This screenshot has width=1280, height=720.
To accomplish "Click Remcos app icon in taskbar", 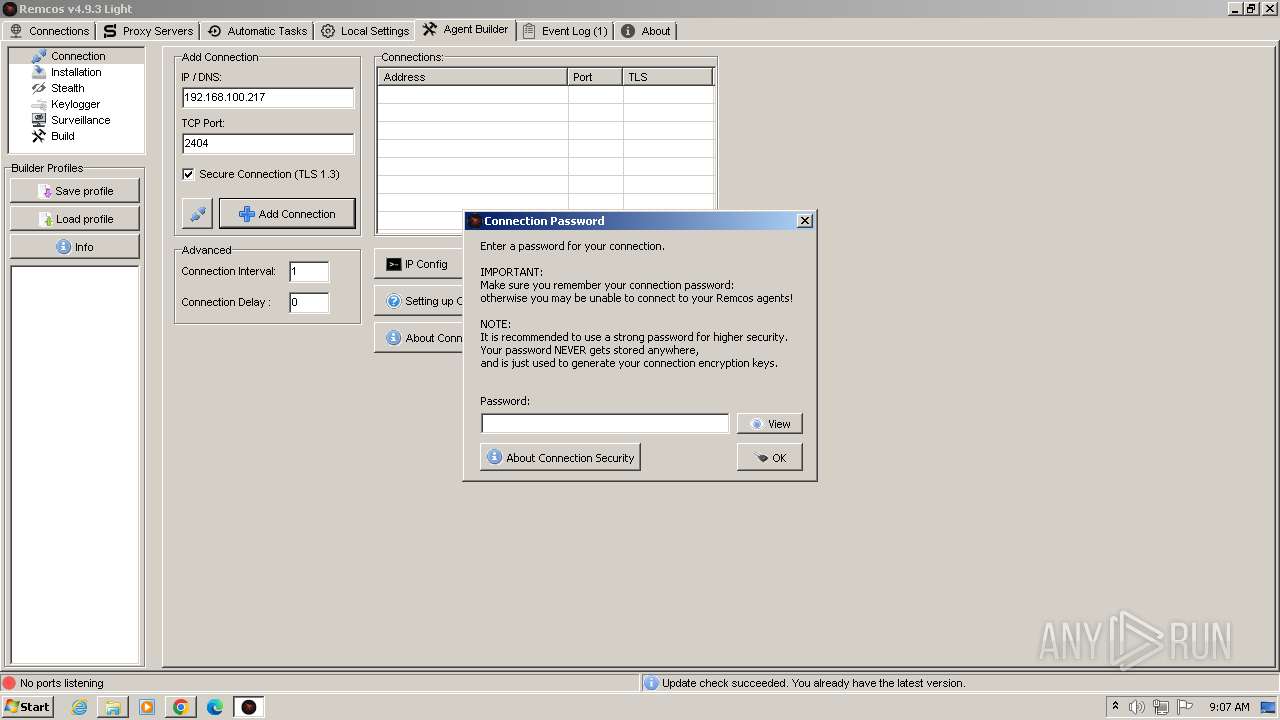I will [x=249, y=707].
